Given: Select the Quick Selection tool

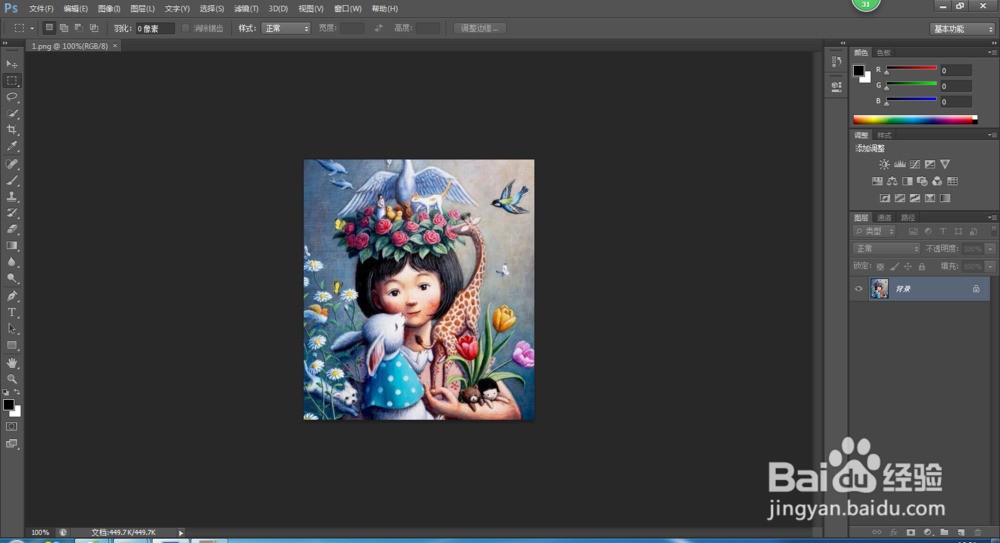Looking at the screenshot, I should click(11, 114).
